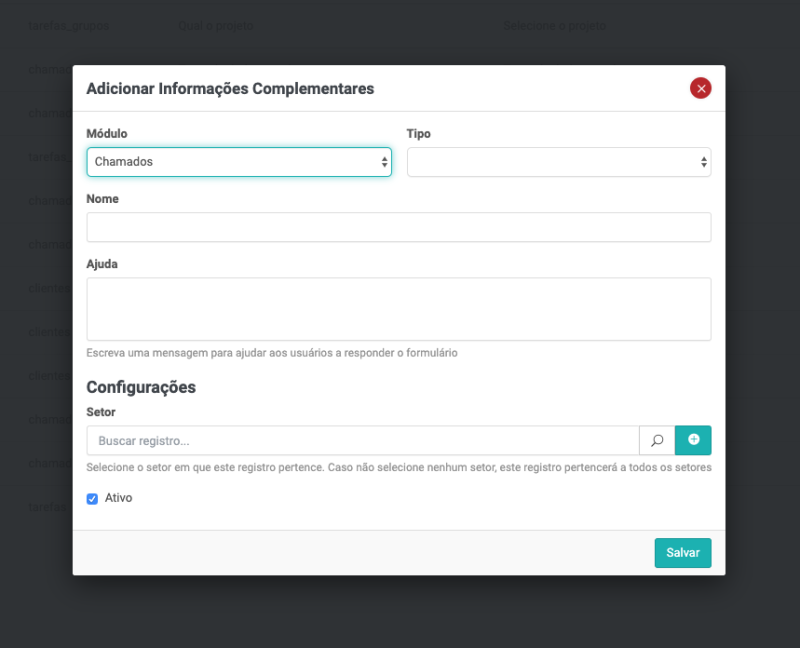This screenshot has height=648, width=800.
Task: Click the Tipo field label
Action: click(419, 134)
